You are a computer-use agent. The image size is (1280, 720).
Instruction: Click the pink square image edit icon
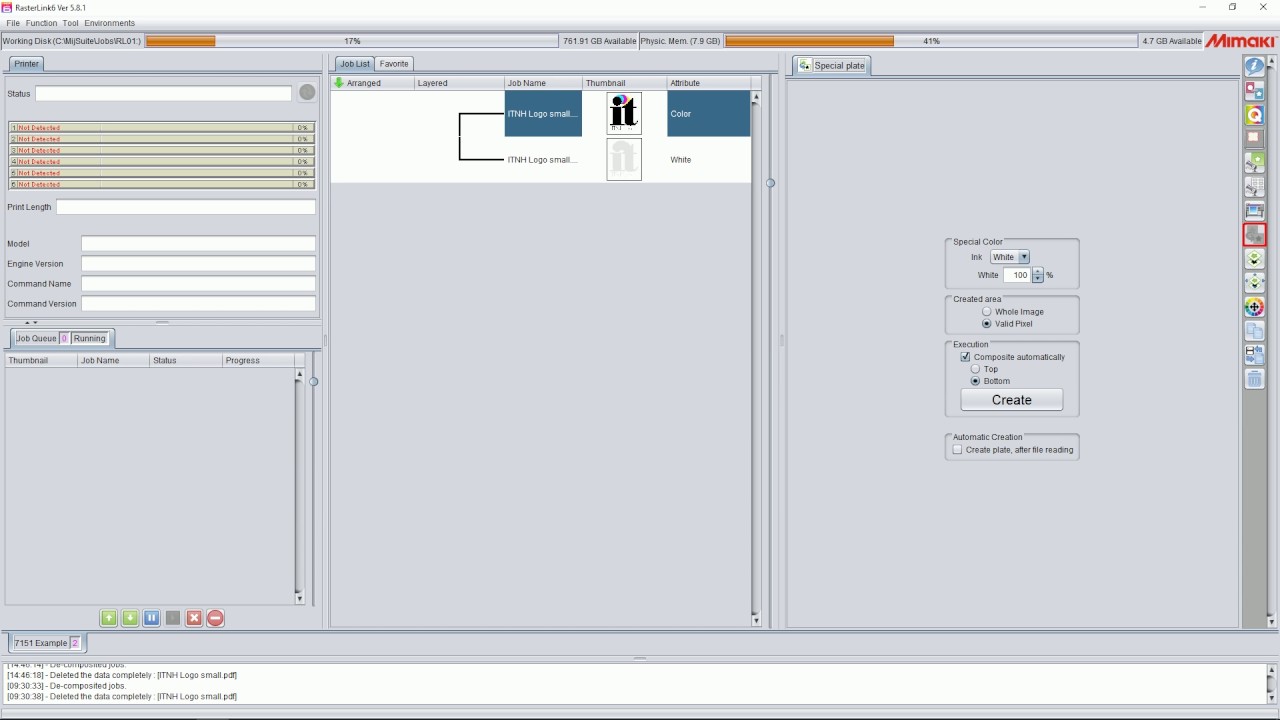(x=1254, y=139)
